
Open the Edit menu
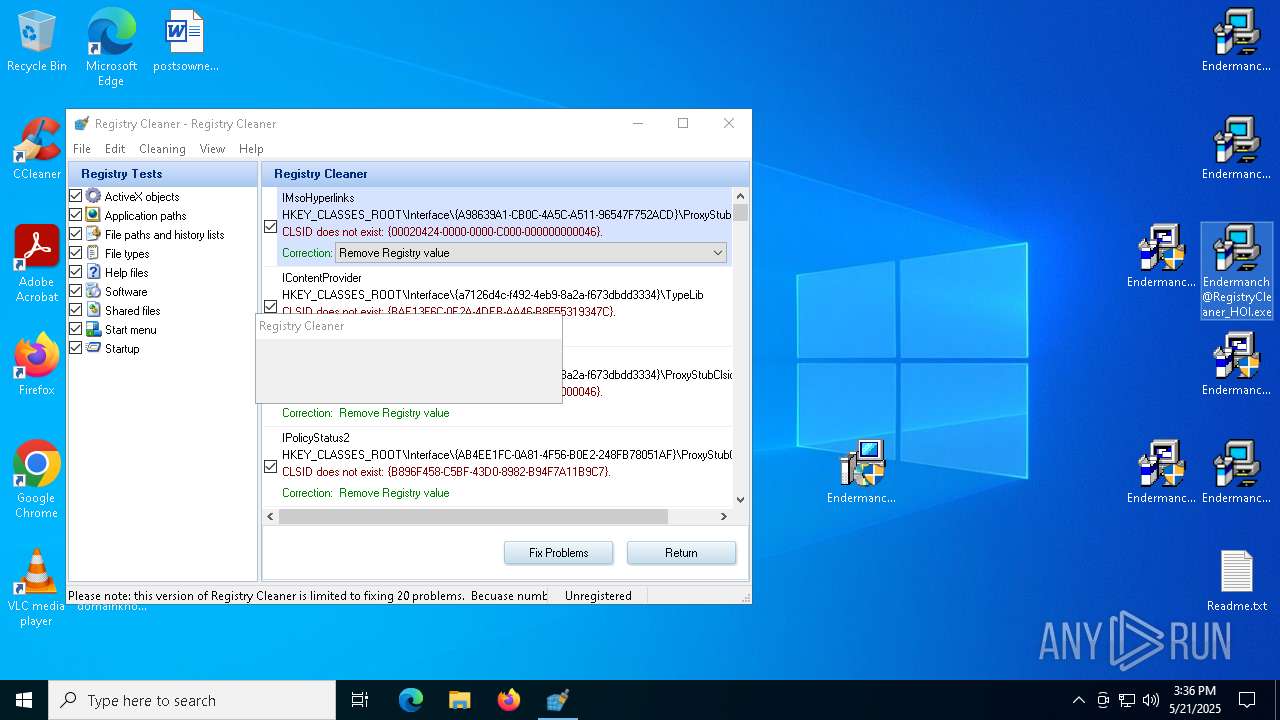click(115, 149)
